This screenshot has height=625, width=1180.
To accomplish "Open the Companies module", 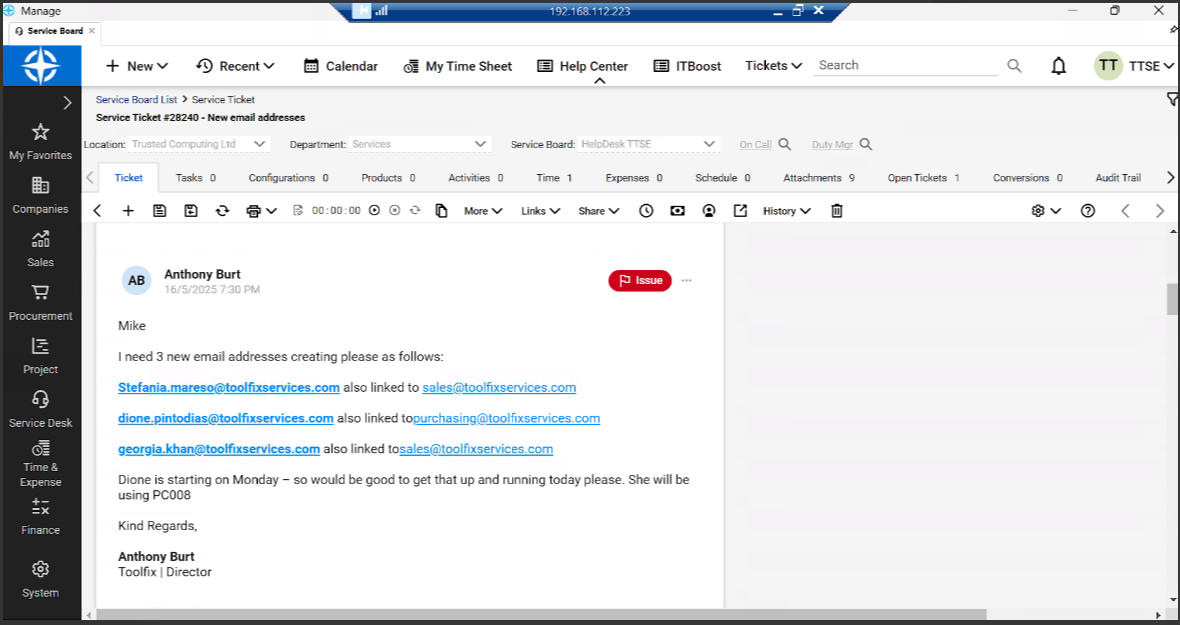I will click(41, 196).
